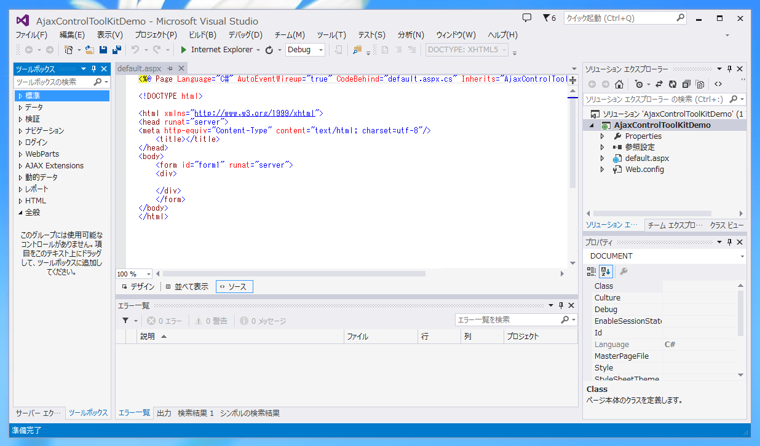Expand the Properties node in solution tree
Viewport: 760px width, 446px height.
pos(602,136)
